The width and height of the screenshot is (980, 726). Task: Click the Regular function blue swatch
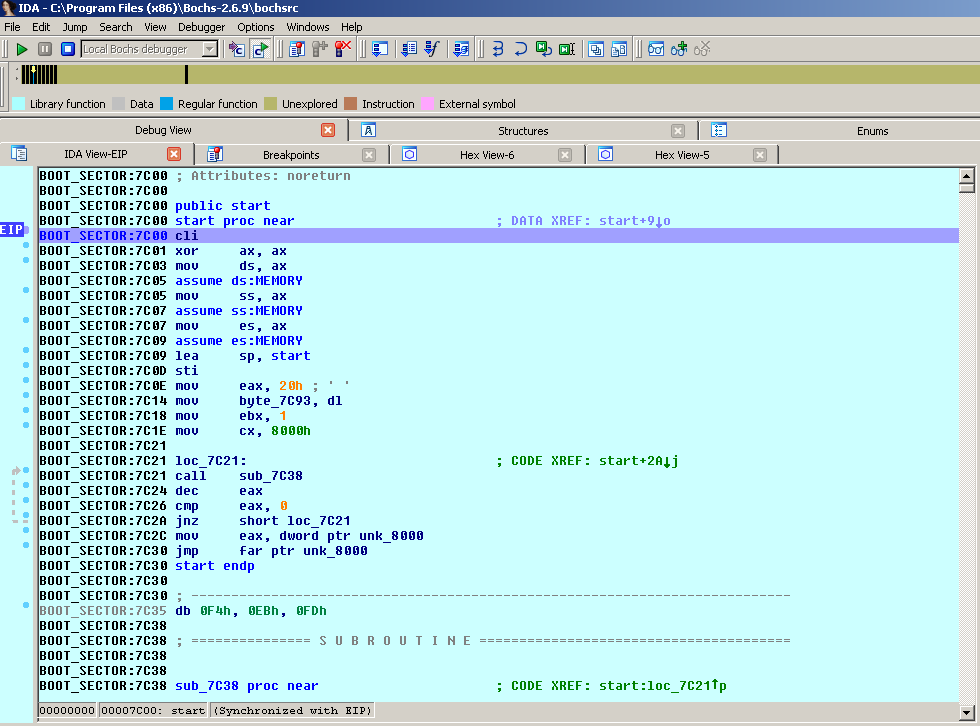tap(166, 104)
